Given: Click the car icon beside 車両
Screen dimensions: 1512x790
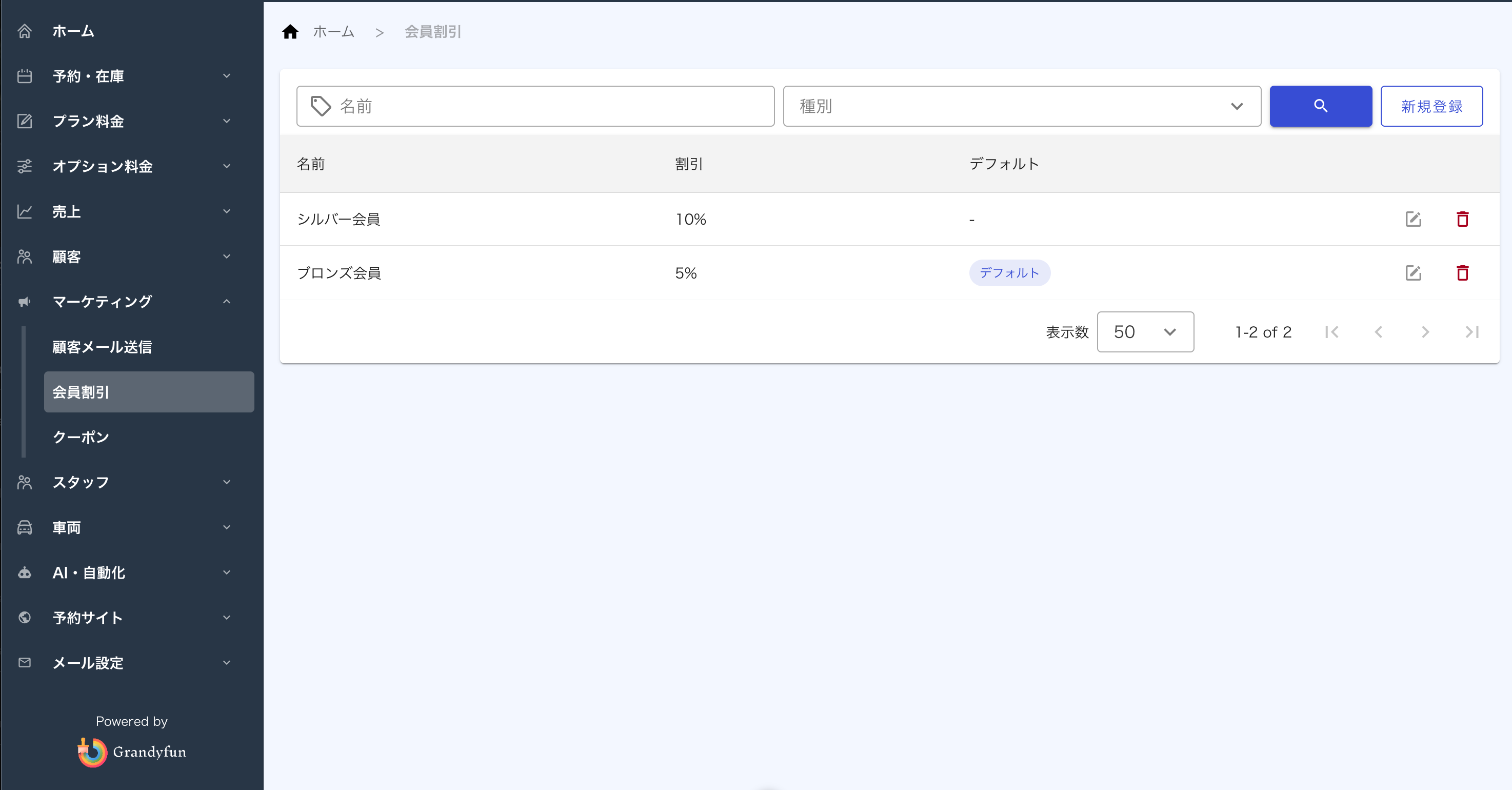Looking at the screenshot, I should [x=25, y=527].
